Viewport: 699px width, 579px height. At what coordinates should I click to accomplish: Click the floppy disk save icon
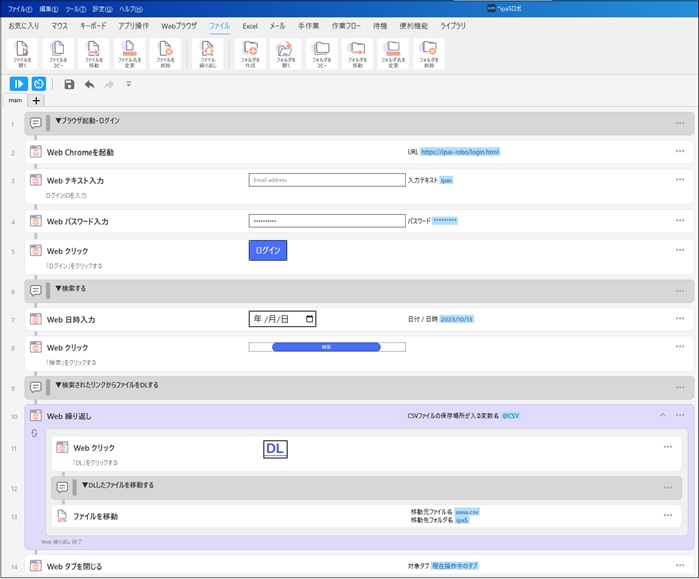pos(69,85)
